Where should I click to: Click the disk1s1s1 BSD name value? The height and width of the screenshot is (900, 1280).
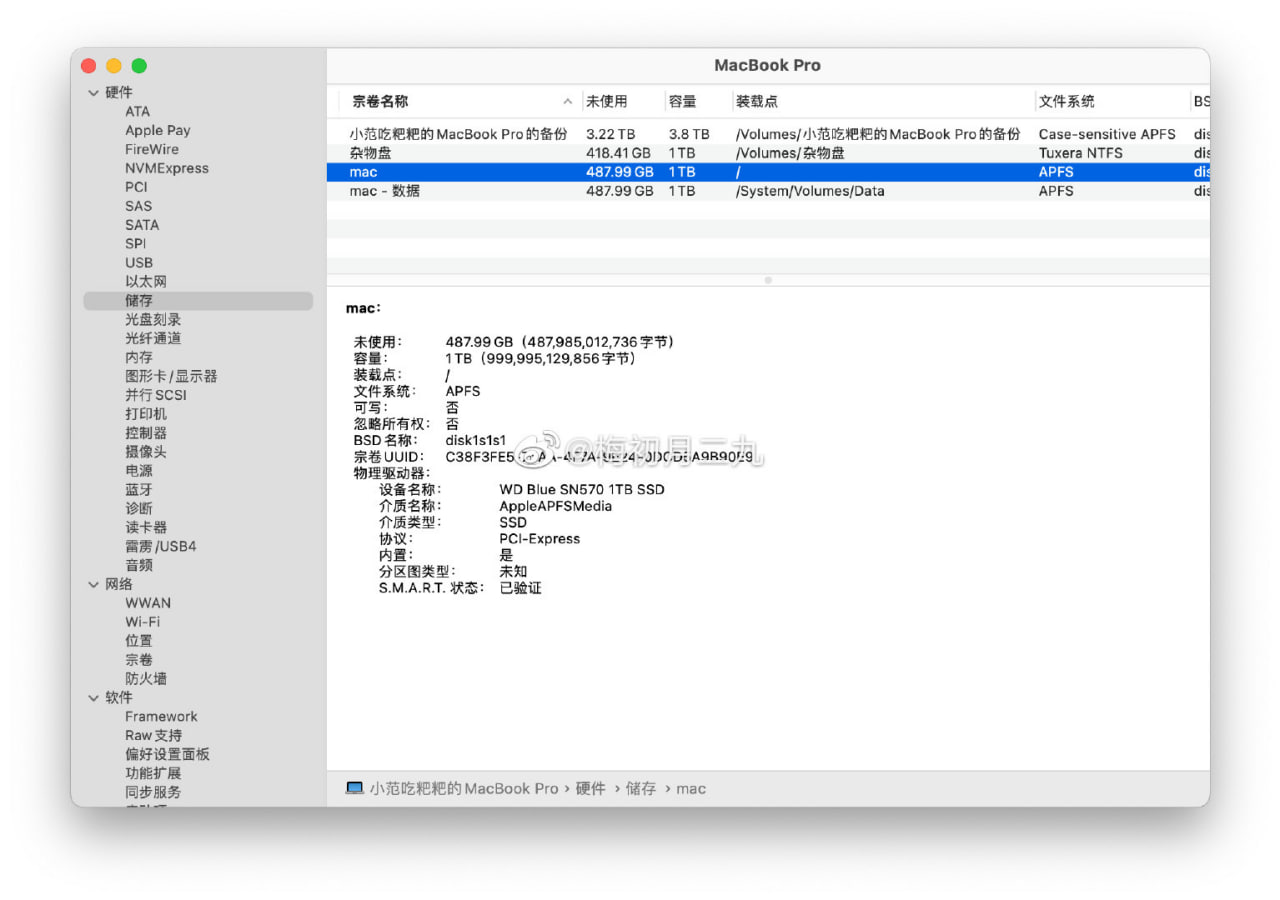click(x=476, y=440)
